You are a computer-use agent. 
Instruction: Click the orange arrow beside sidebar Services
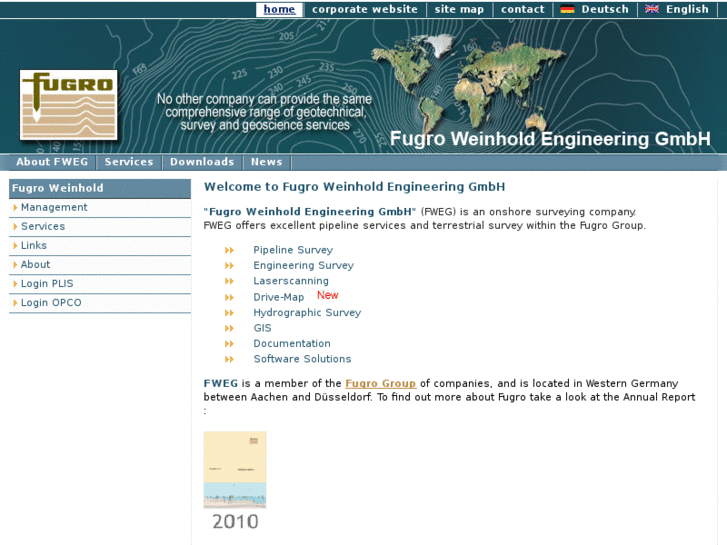point(15,226)
